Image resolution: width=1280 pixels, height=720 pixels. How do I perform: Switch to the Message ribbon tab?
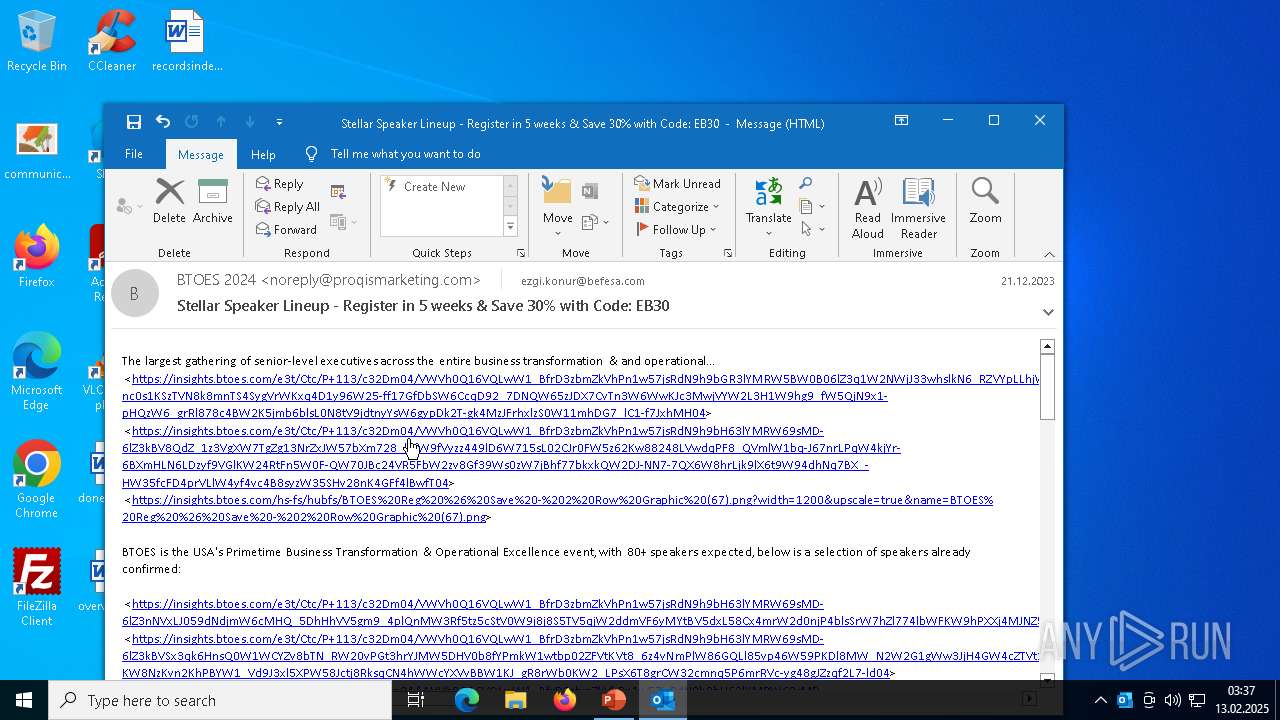(x=200, y=155)
